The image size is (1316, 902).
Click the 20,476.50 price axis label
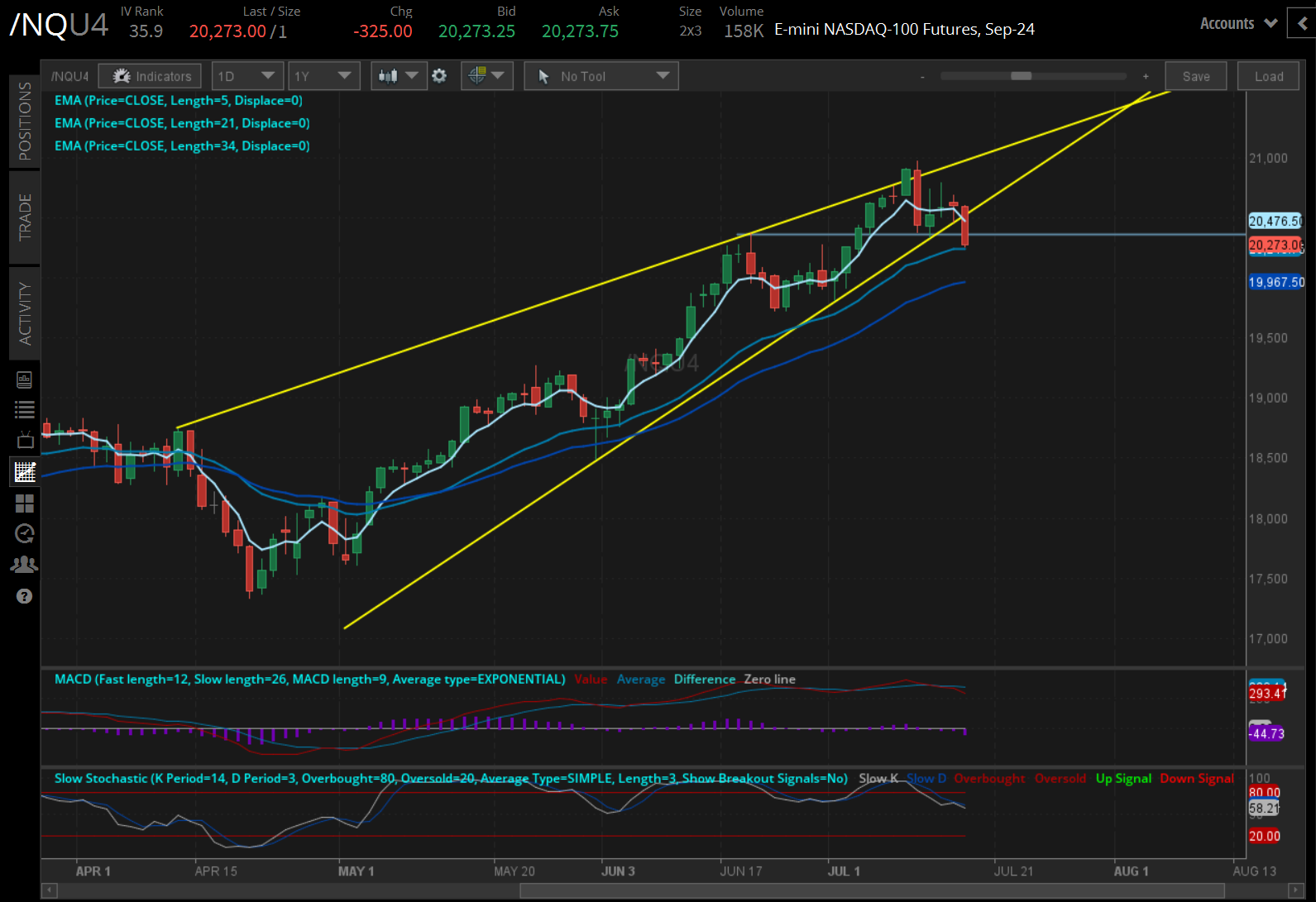[x=1275, y=221]
